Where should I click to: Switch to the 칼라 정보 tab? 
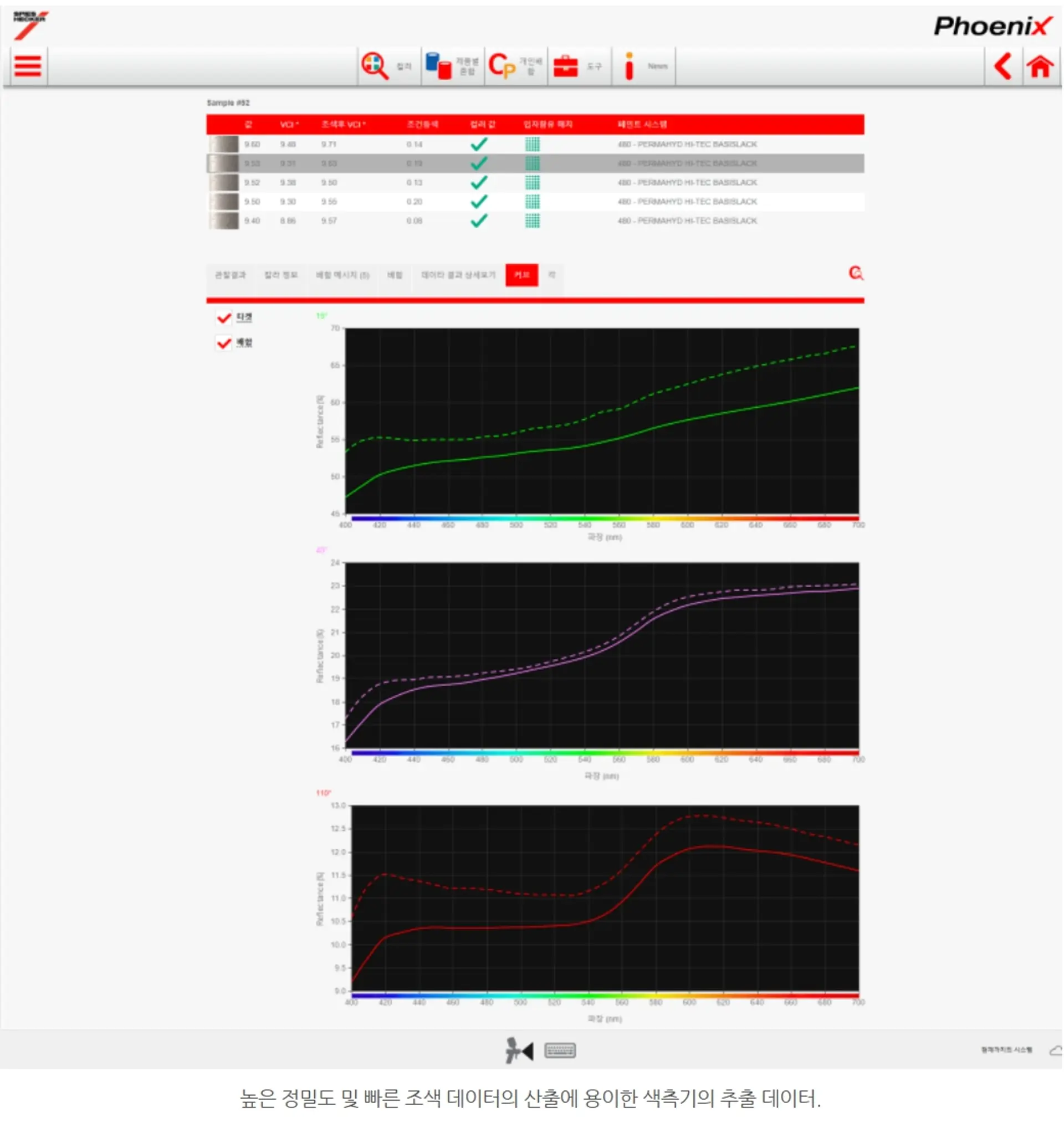click(x=280, y=275)
